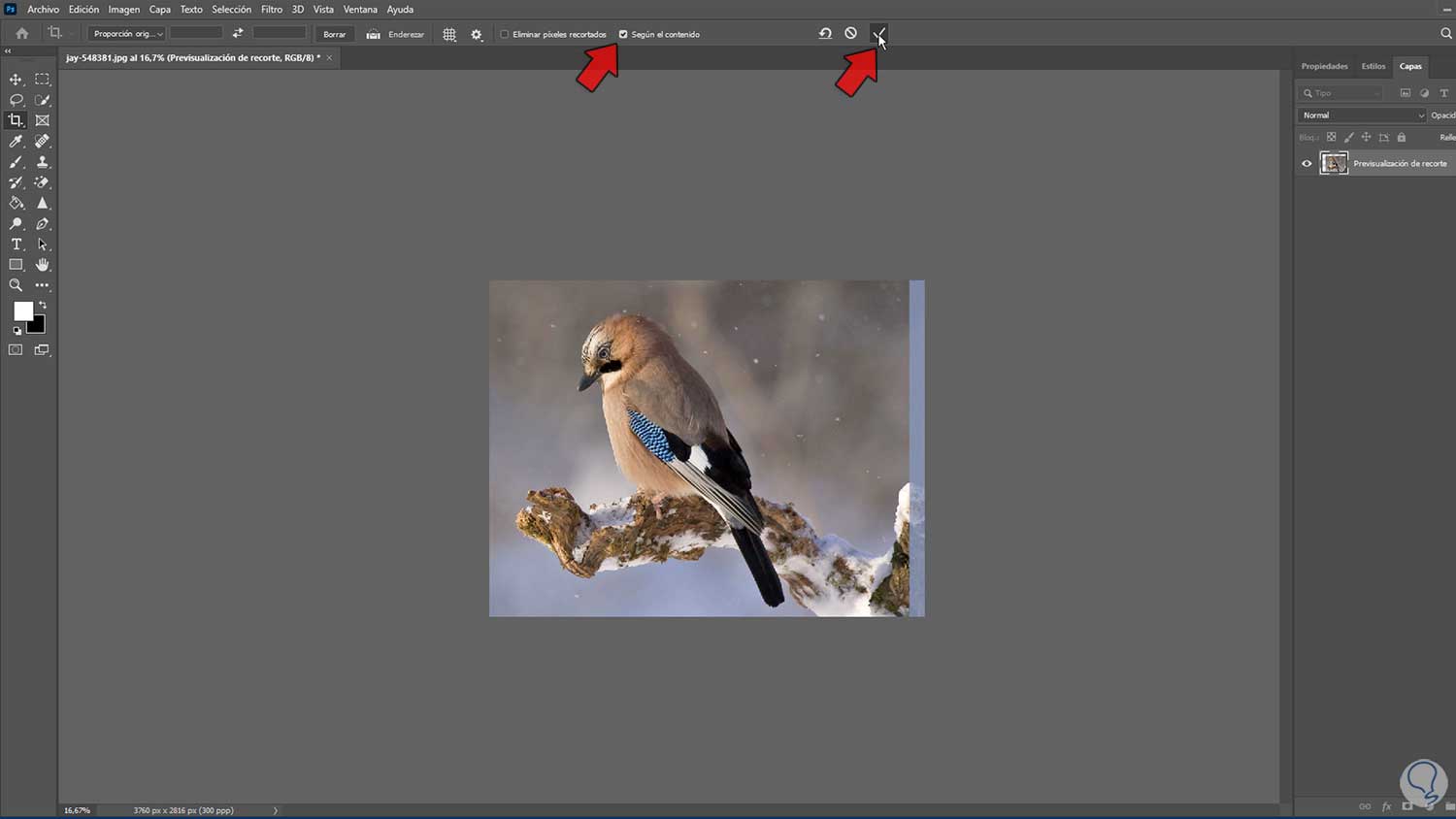Select the Sharpen tool
The image size is (1456, 819).
point(42,203)
